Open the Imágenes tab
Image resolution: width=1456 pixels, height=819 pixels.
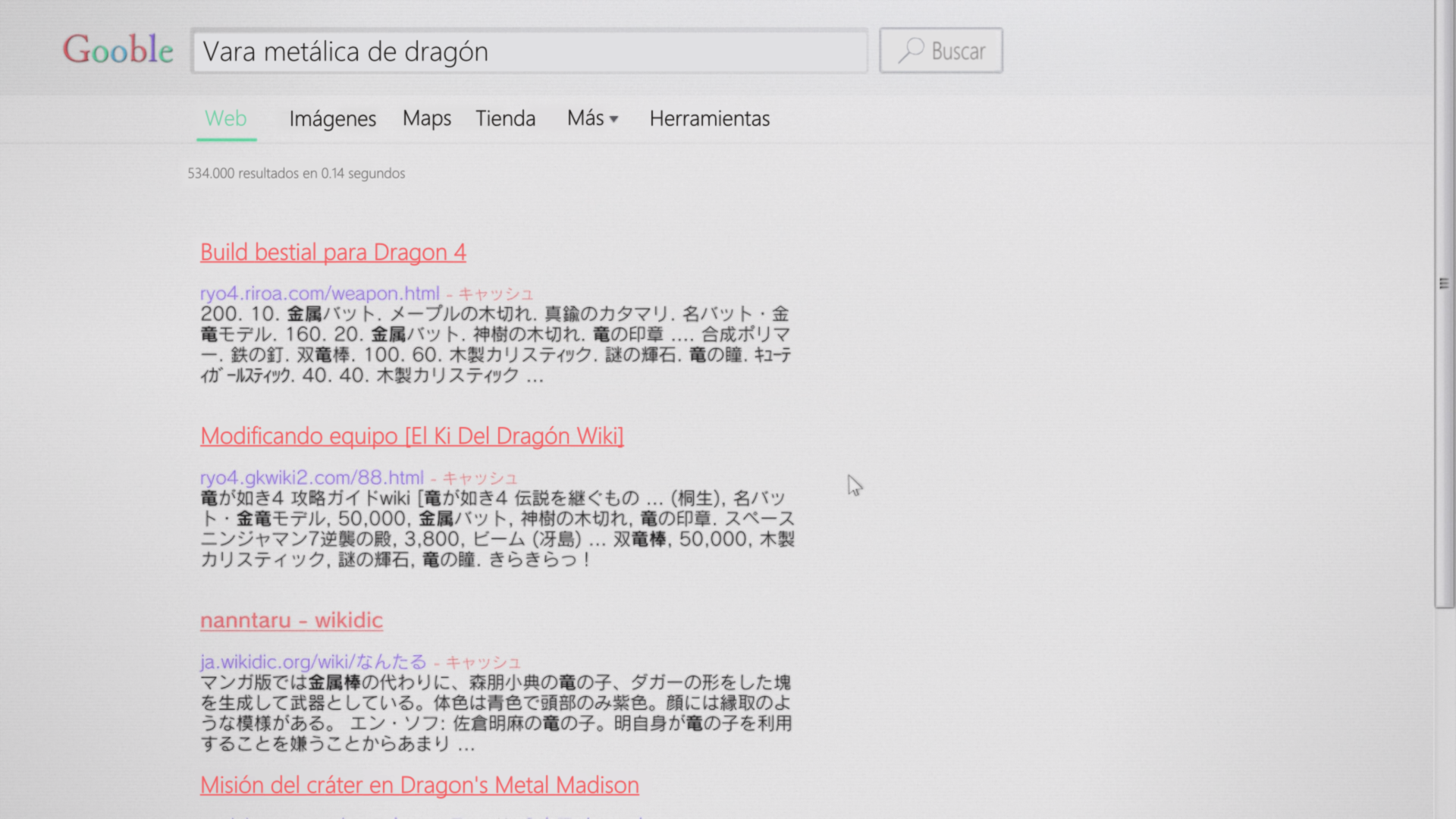pos(332,119)
